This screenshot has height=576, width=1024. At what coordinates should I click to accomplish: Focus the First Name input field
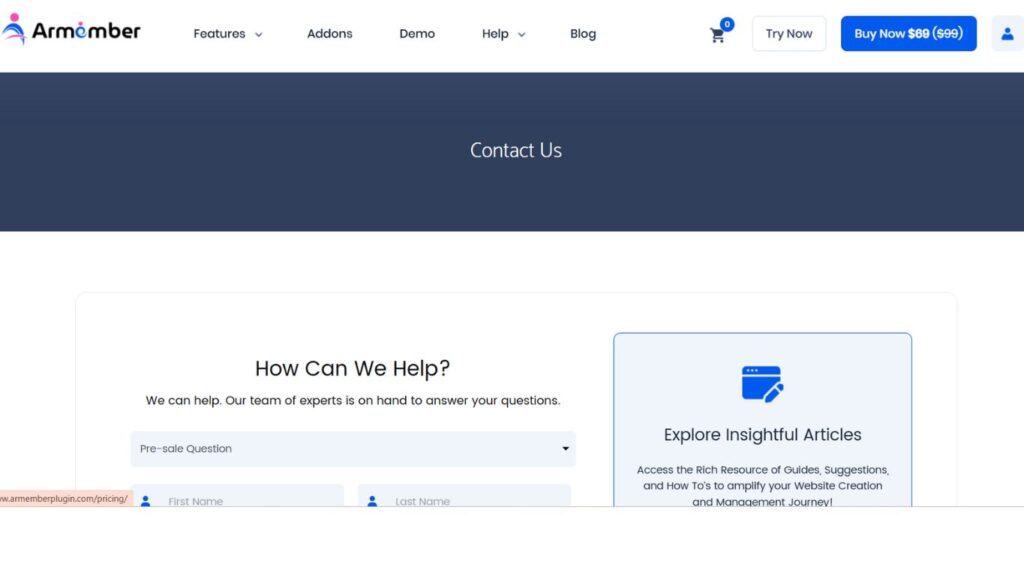(250, 499)
